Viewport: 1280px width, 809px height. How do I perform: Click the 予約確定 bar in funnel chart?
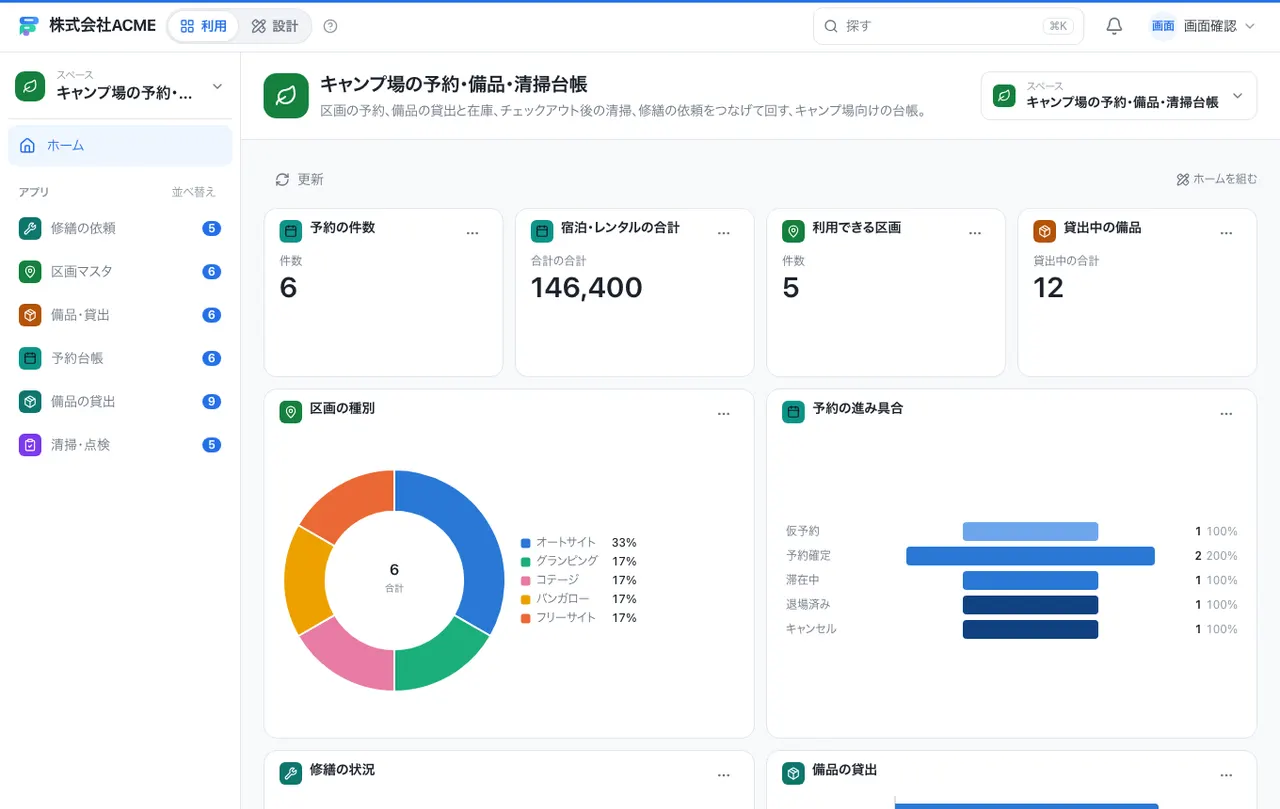[1030, 556]
